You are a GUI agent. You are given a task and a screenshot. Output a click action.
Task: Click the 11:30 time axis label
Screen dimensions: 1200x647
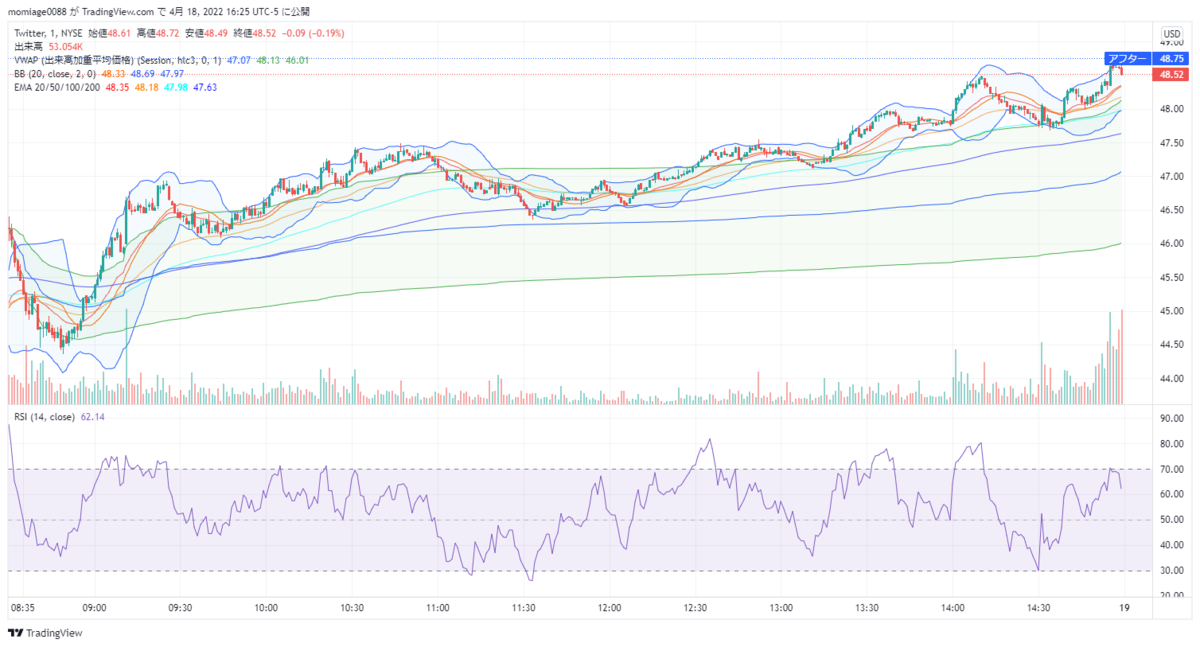pos(524,607)
